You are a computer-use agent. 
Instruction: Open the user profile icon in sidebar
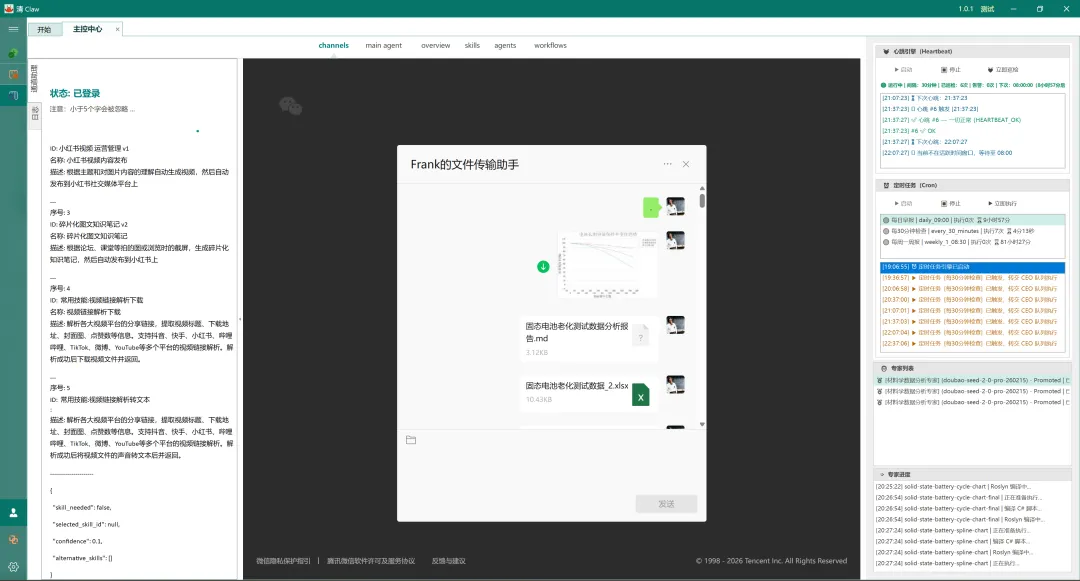13,513
